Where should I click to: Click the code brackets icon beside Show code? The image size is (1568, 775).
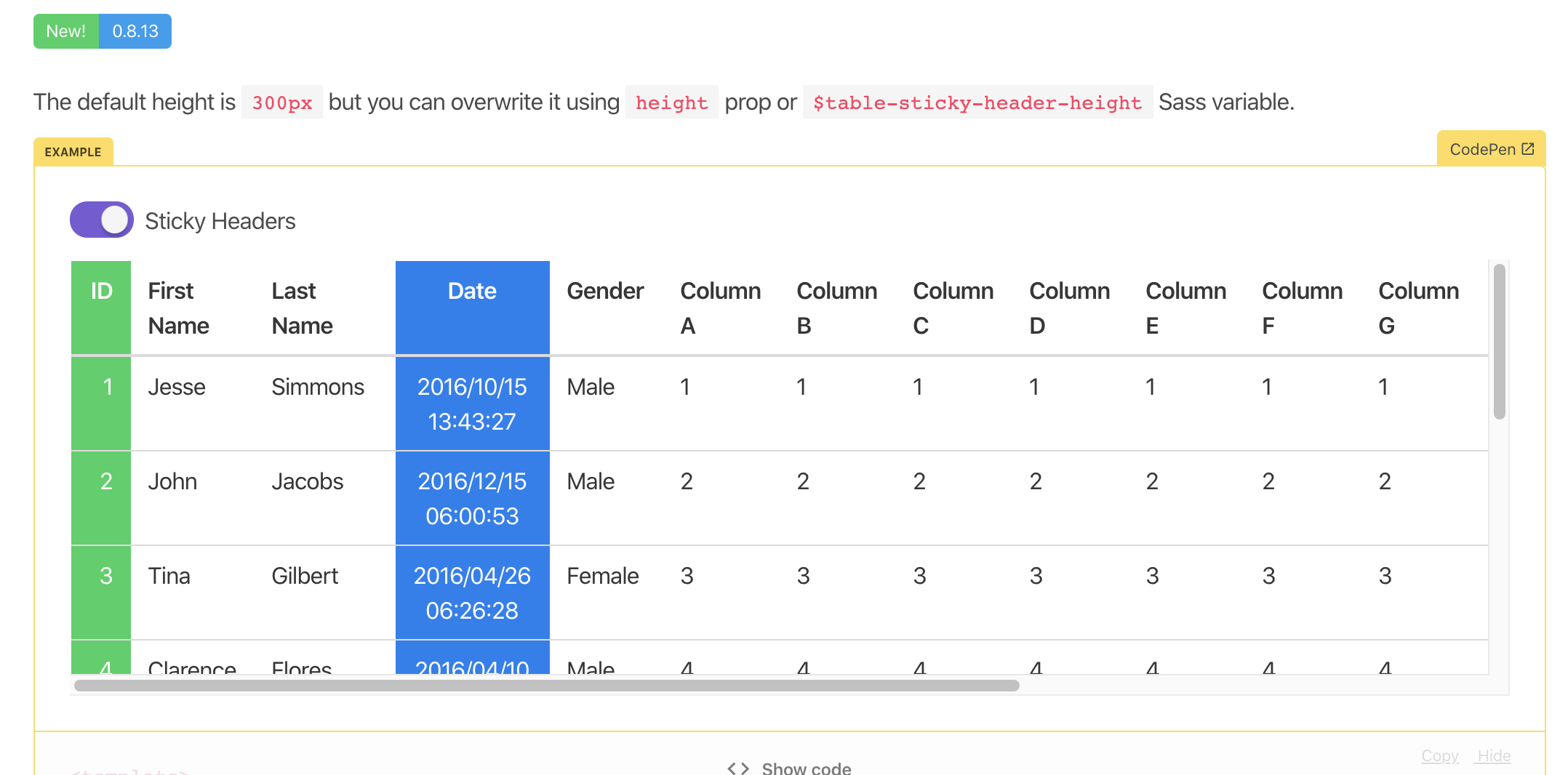pyautogui.click(x=737, y=768)
